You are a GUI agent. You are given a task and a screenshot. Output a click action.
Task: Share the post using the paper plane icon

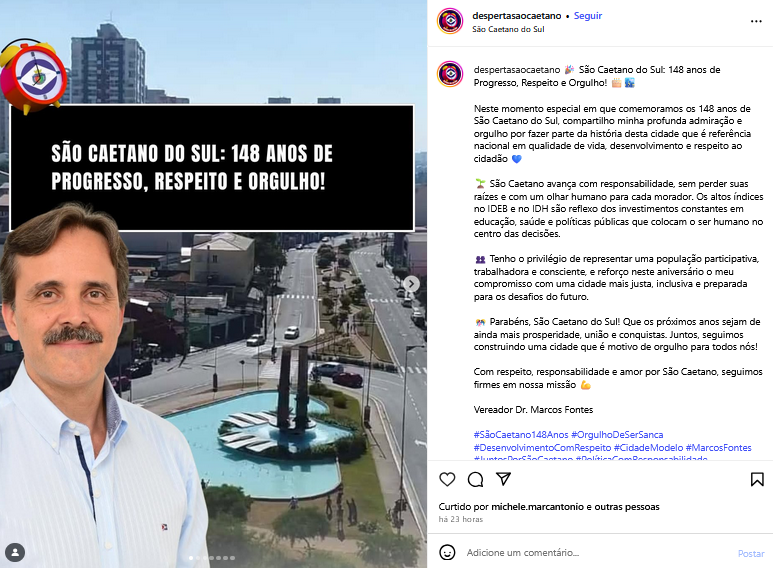[x=503, y=479]
